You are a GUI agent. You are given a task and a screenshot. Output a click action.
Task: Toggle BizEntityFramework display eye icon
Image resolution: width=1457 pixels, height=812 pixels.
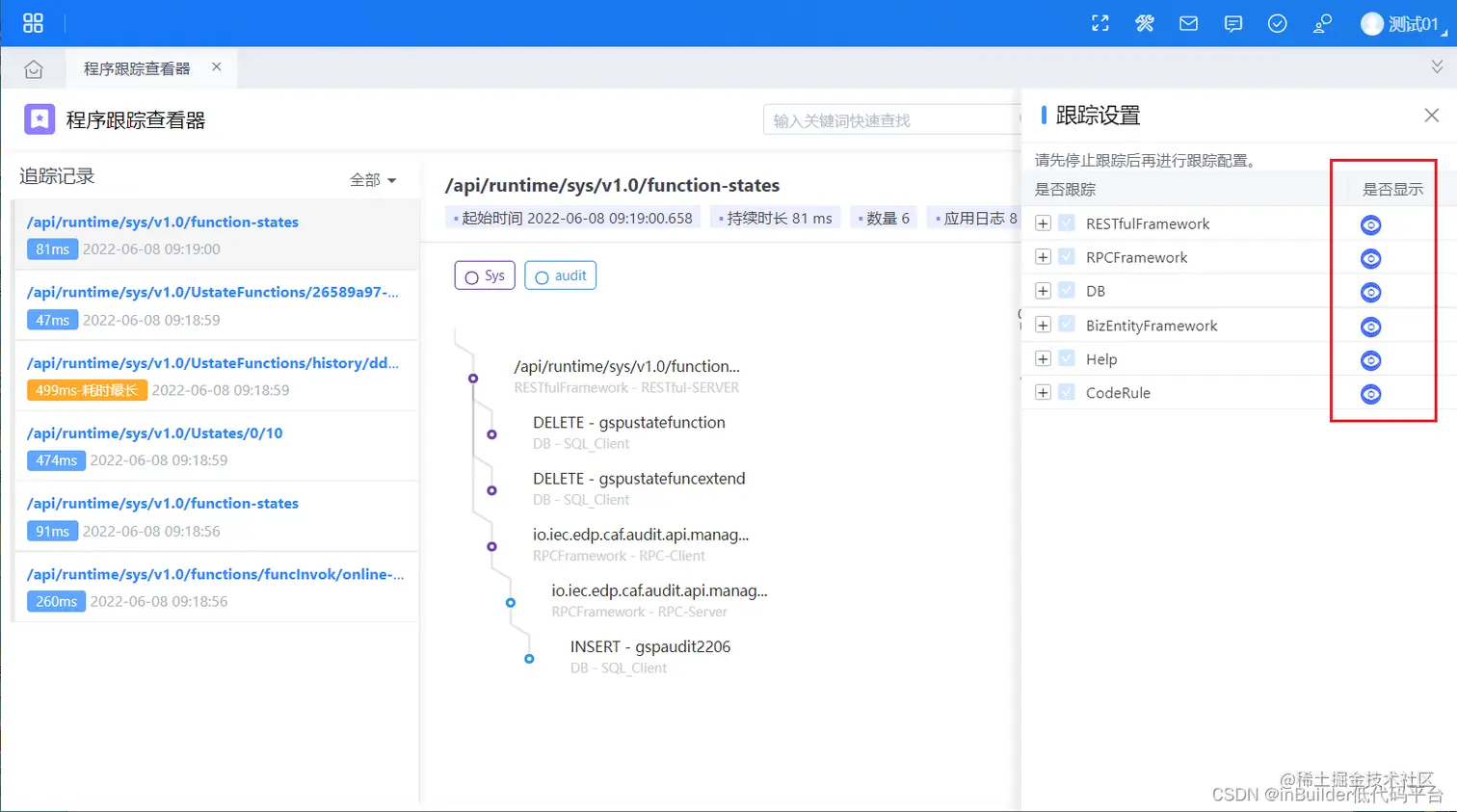click(1370, 327)
